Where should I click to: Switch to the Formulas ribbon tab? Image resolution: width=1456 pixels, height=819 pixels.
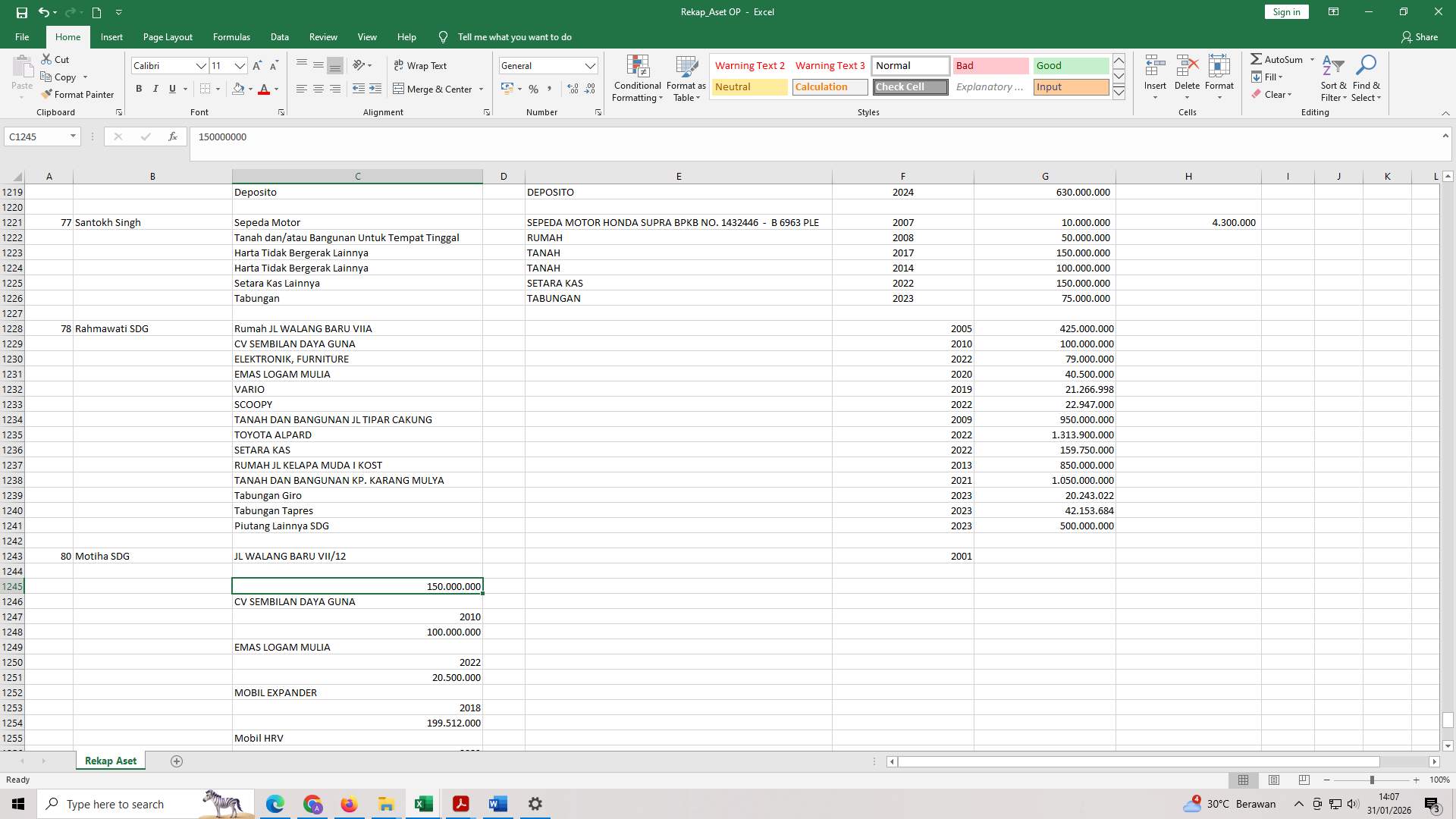tap(231, 36)
